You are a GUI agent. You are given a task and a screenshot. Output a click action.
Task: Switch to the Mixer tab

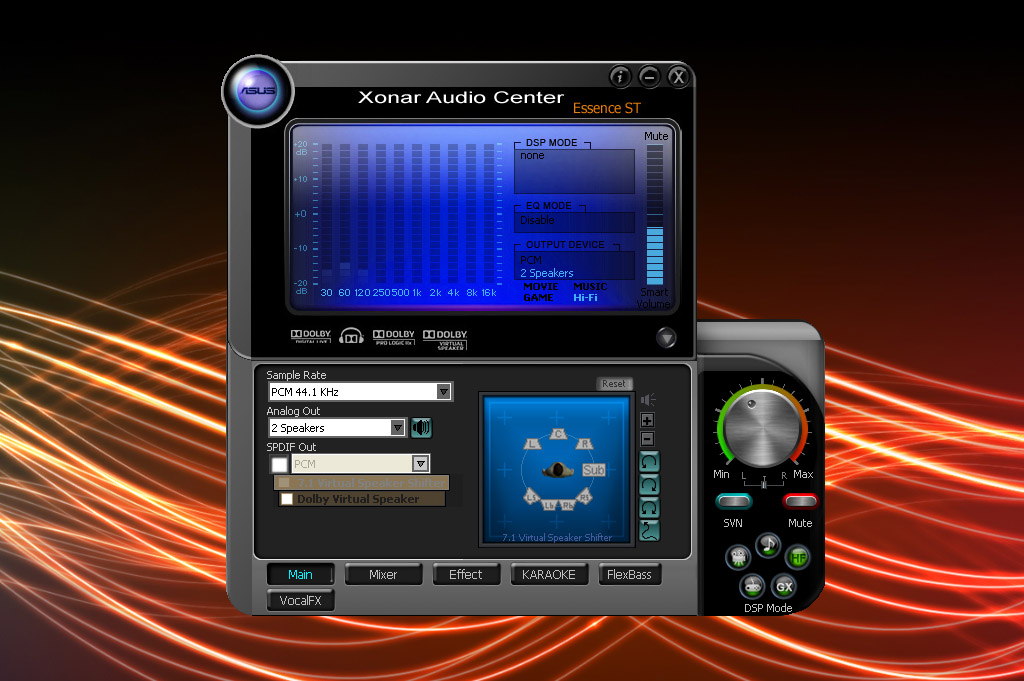pyautogui.click(x=383, y=575)
